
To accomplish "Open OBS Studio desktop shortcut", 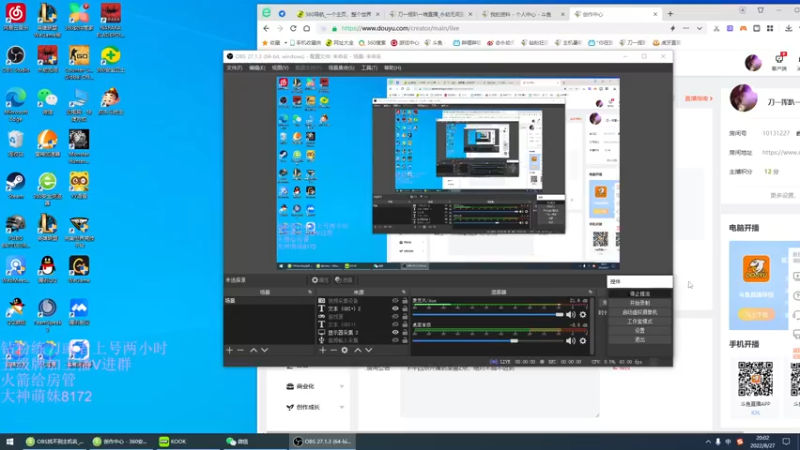I will (16, 59).
